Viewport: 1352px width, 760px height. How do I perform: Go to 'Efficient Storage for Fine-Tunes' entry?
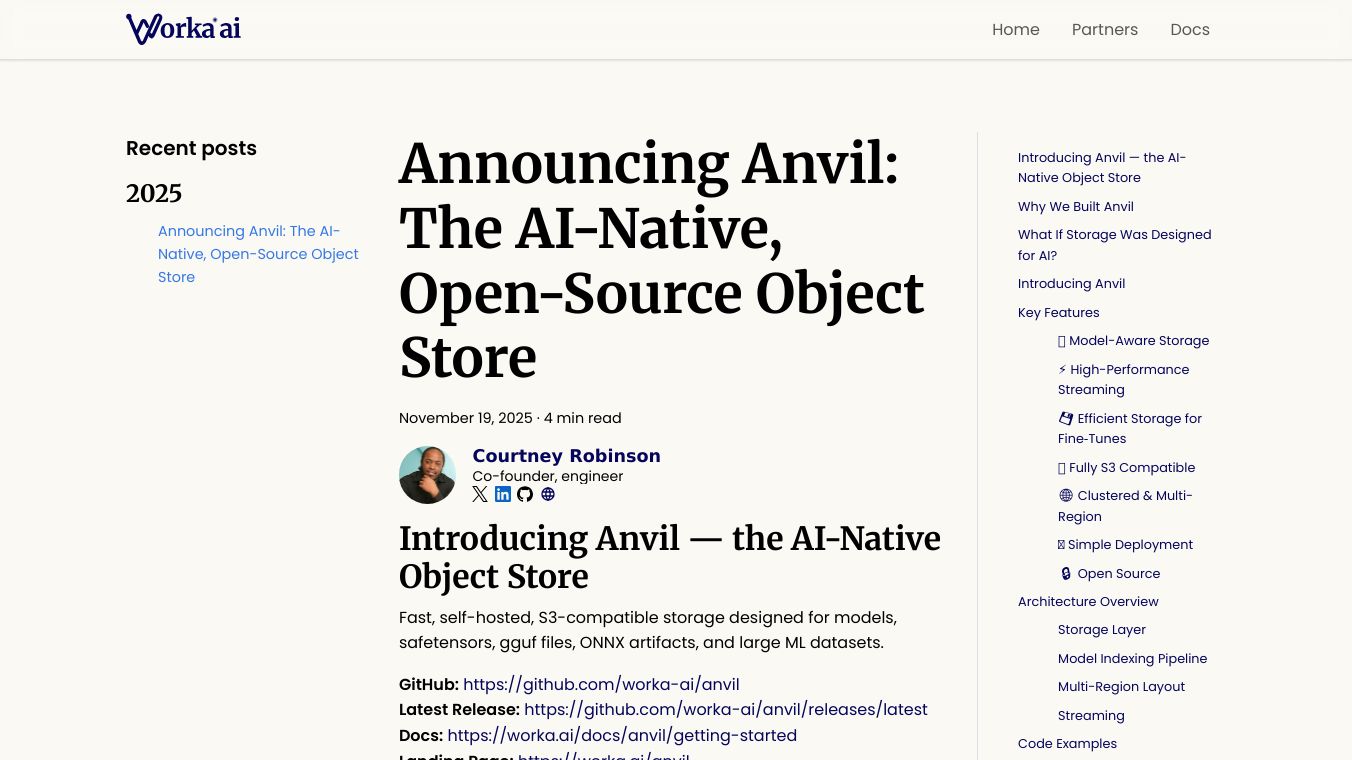1130,428
